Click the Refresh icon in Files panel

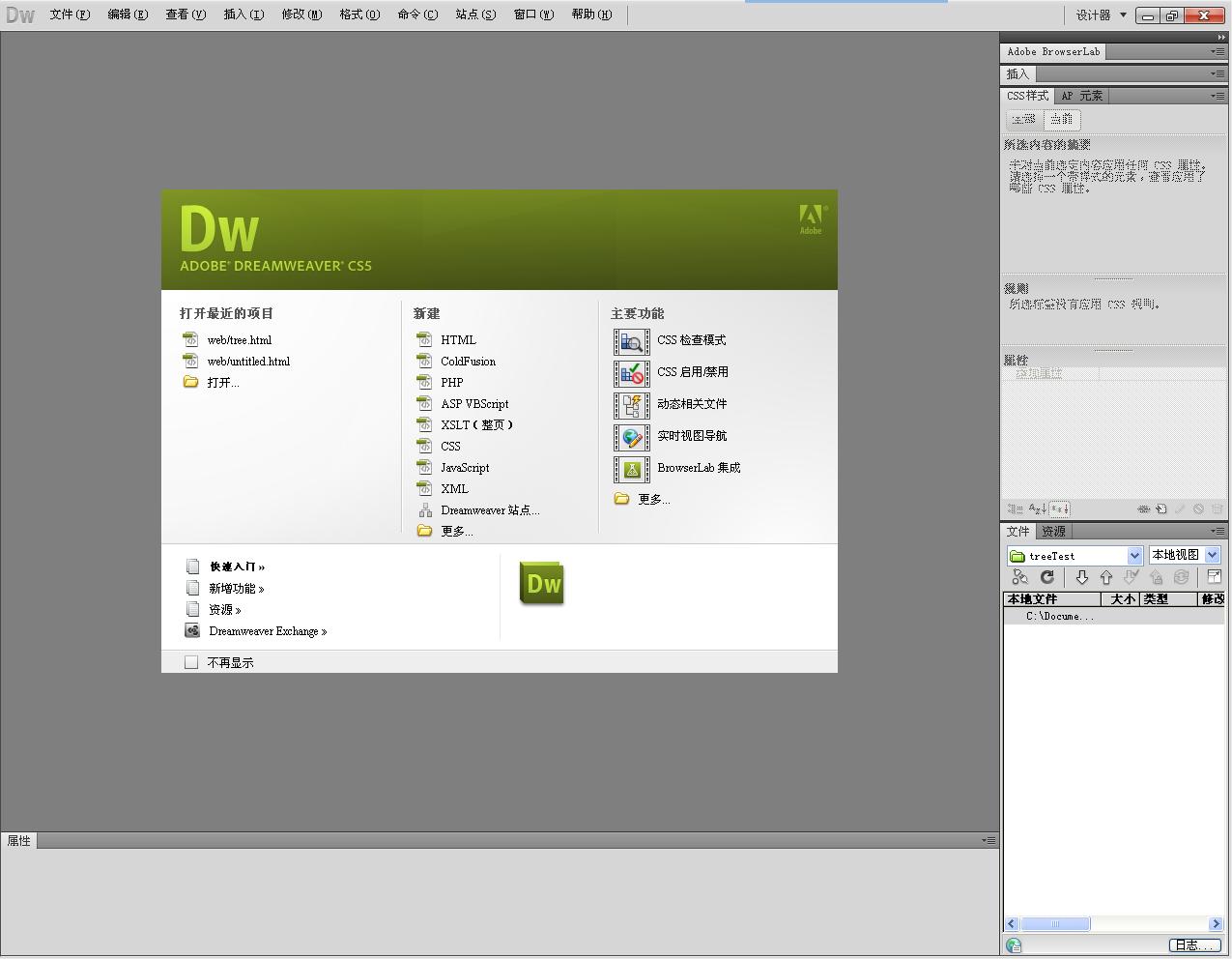click(1046, 577)
